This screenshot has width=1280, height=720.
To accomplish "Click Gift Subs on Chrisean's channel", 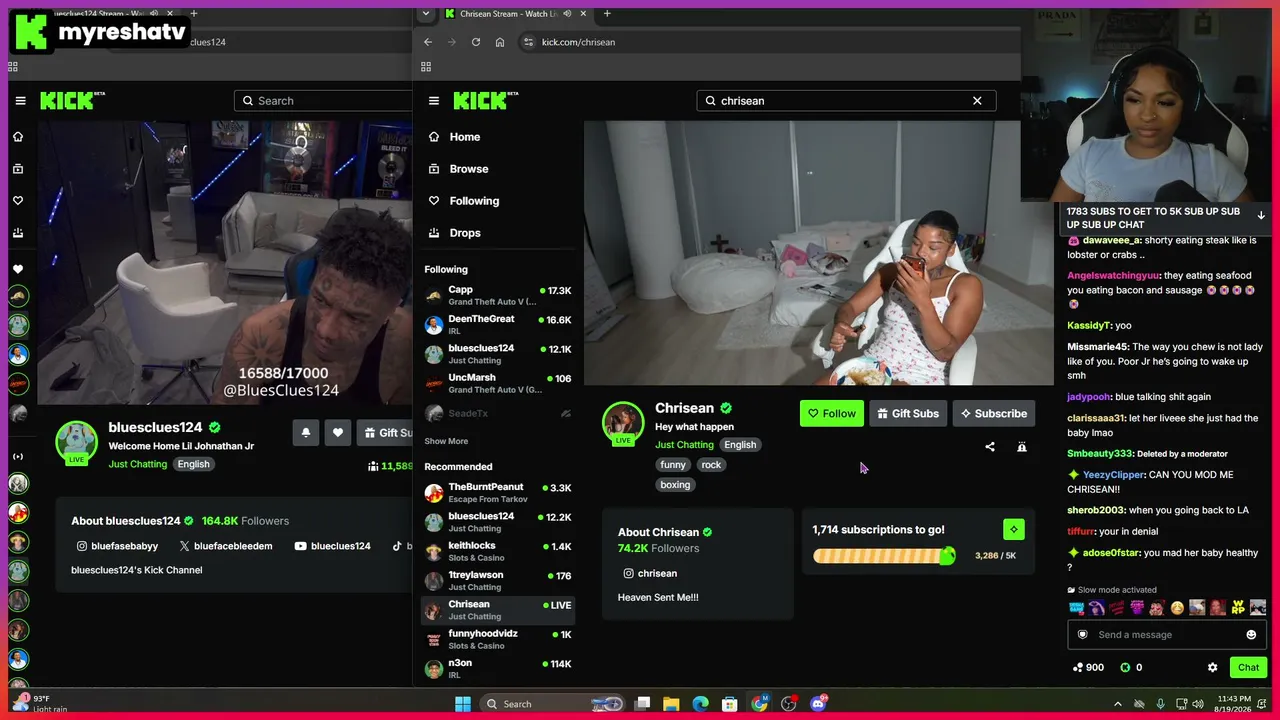I will coord(908,414).
